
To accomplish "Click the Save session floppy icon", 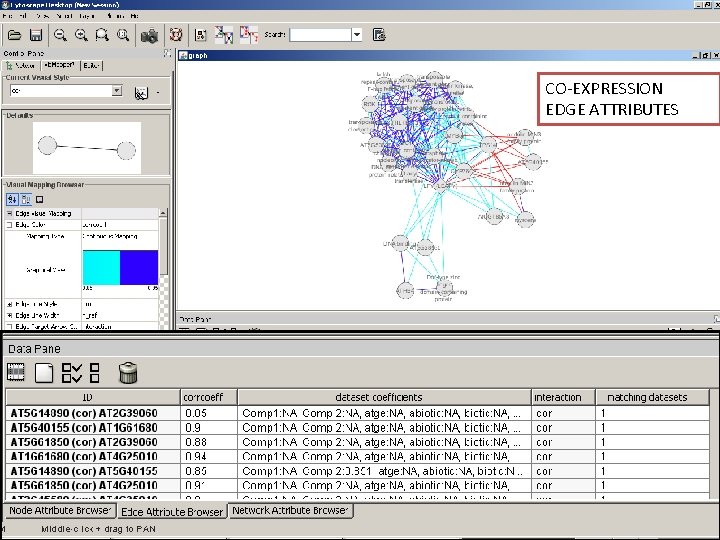I will tap(36, 35).
